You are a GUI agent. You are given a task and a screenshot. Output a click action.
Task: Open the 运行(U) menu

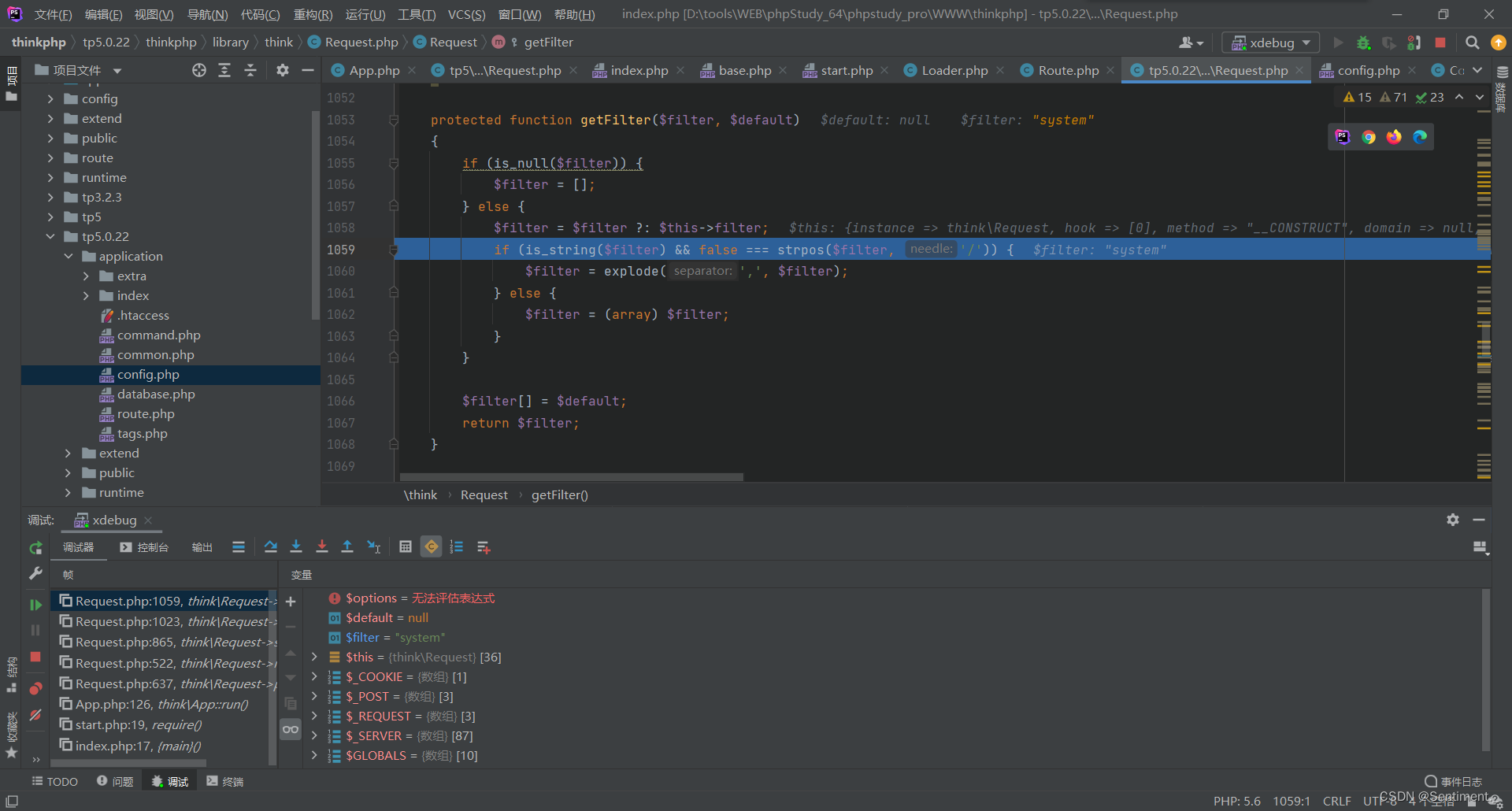click(x=365, y=14)
